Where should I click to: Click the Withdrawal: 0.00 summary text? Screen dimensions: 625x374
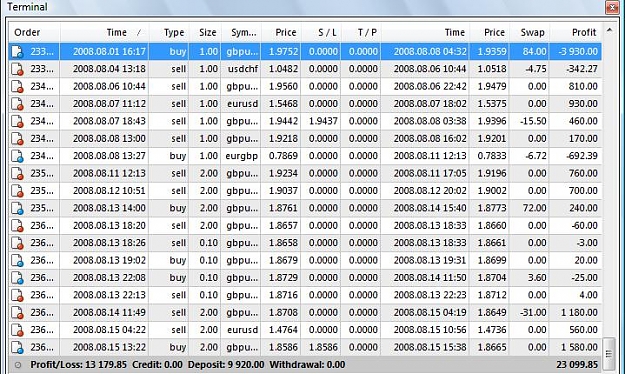pyautogui.click(x=307, y=365)
